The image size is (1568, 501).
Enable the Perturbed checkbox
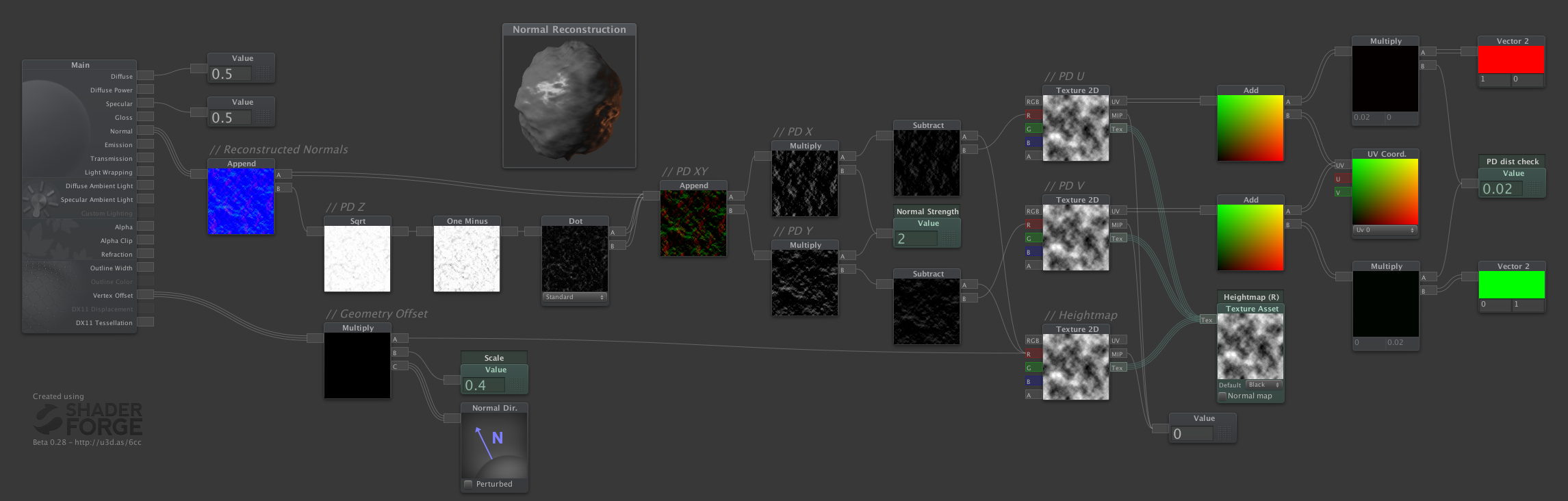tap(469, 484)
